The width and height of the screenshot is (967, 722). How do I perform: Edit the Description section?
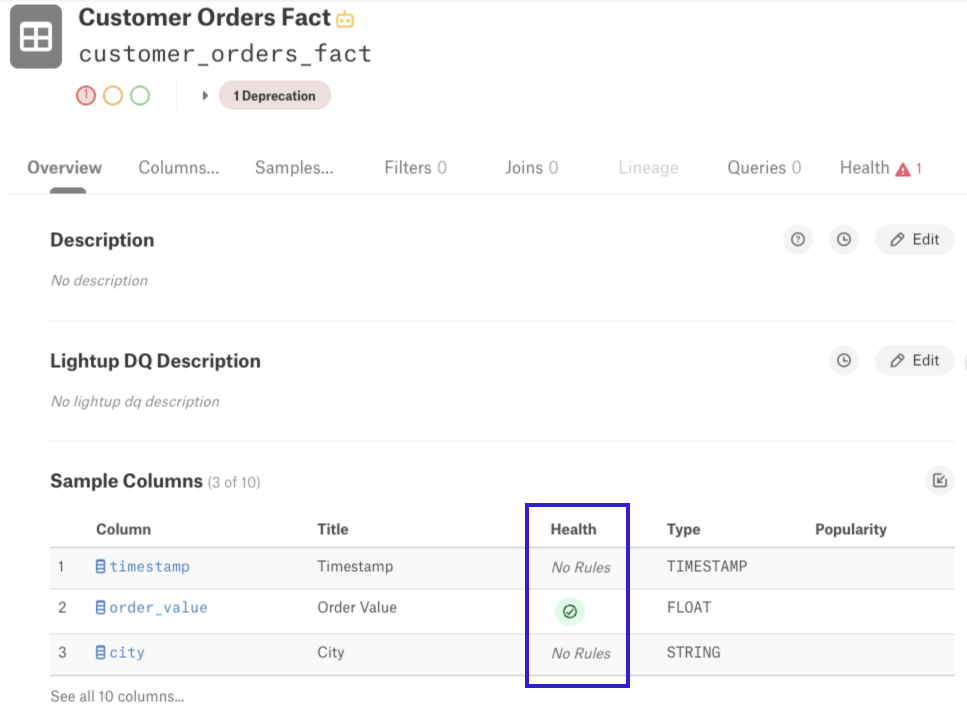[x=915, y=239]
